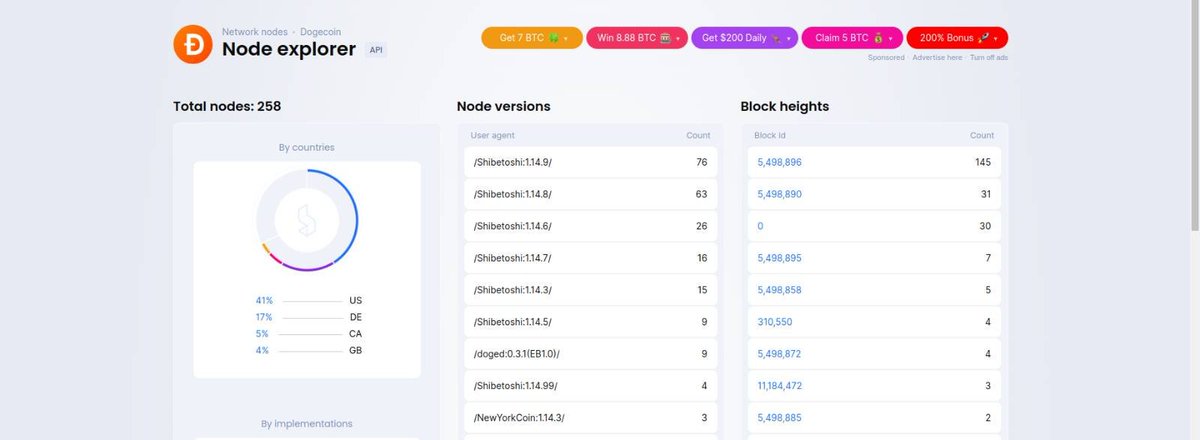
Task: Click the /Shibetoshi:1.14.3/ row
Action: point(590,290)
